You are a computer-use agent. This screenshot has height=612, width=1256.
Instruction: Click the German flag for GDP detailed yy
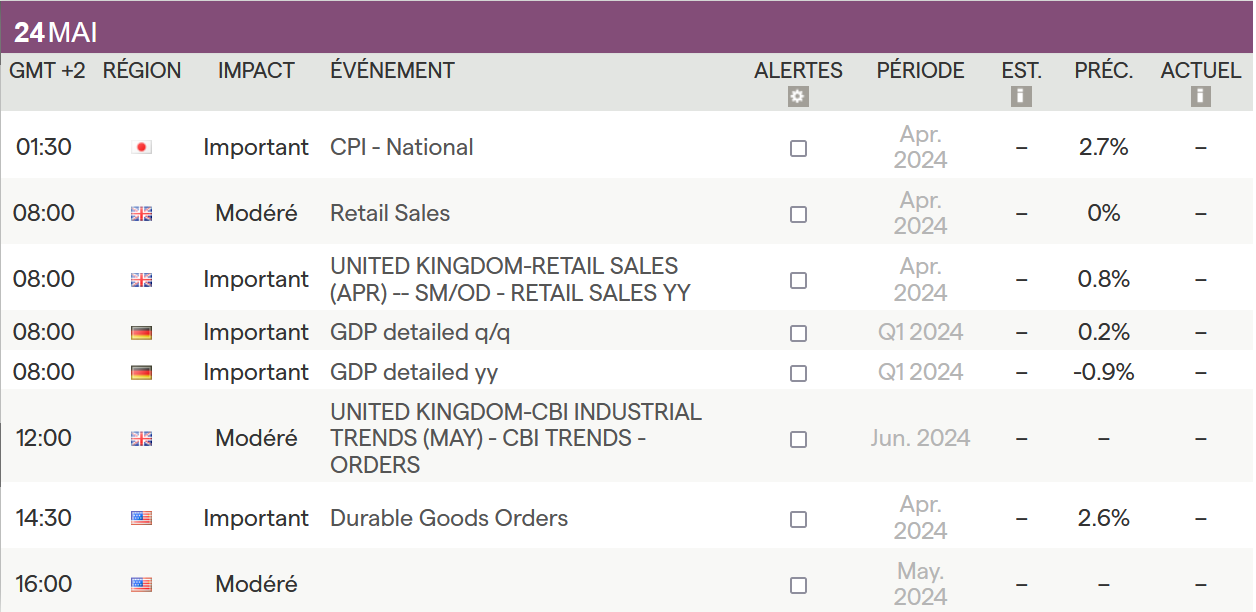[141, 373]
